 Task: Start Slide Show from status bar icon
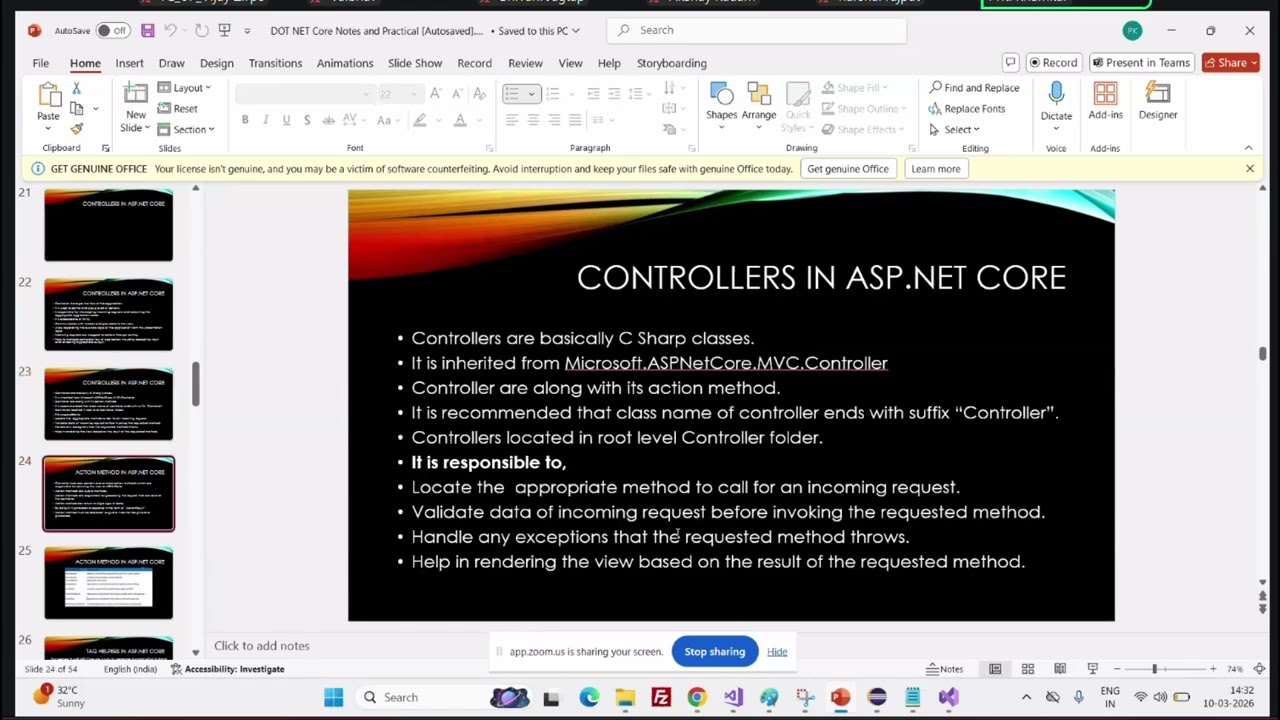point(1092,669)
